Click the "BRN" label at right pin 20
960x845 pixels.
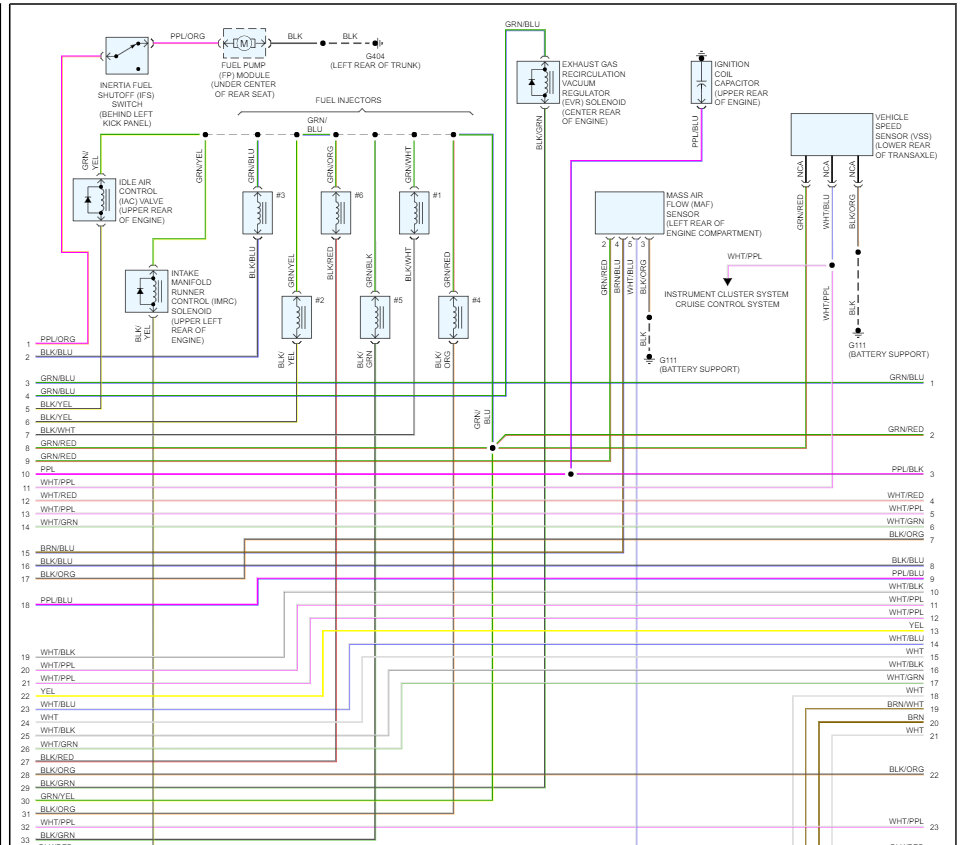915,717
